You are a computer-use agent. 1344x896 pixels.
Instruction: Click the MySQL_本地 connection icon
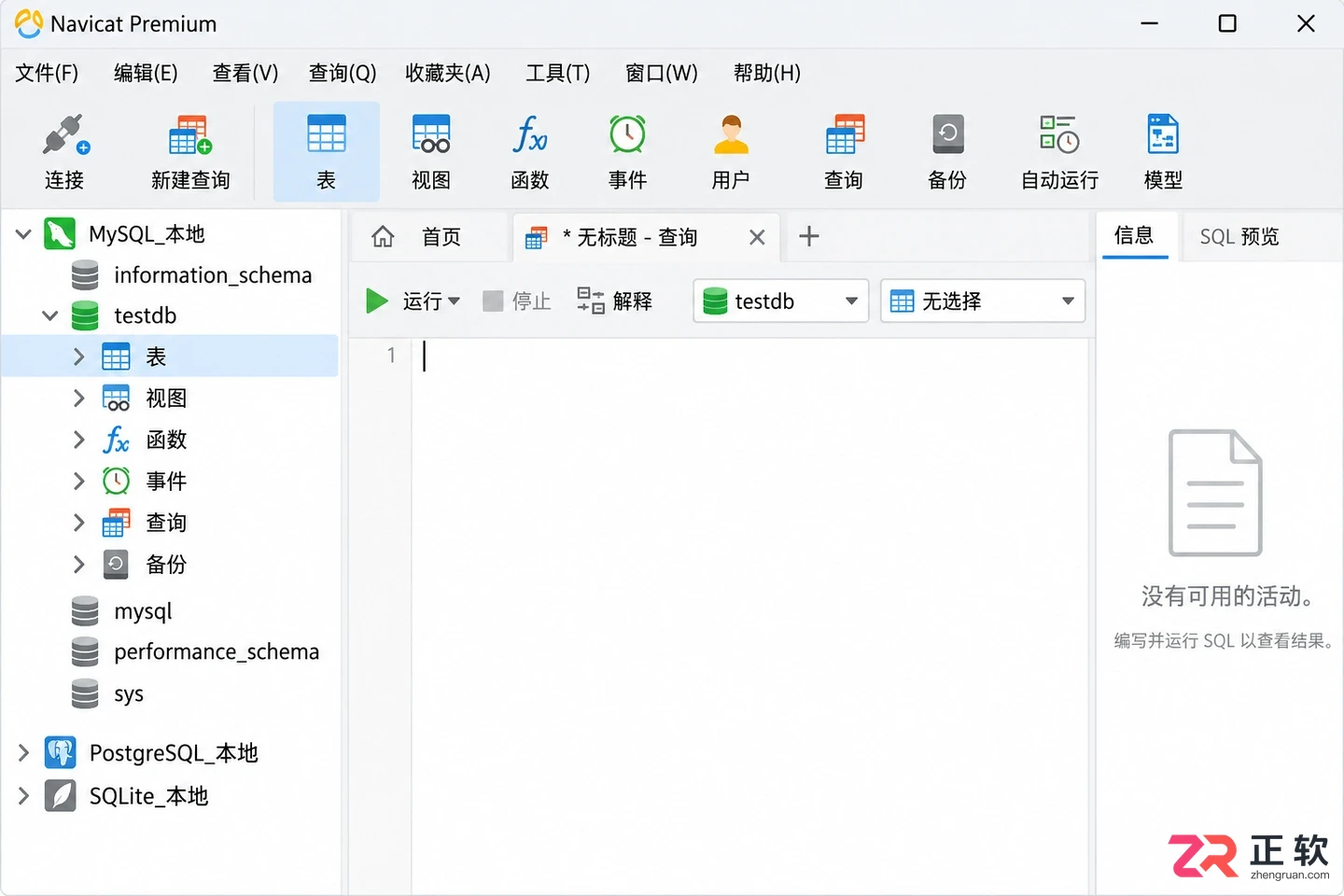coord(60,233)
